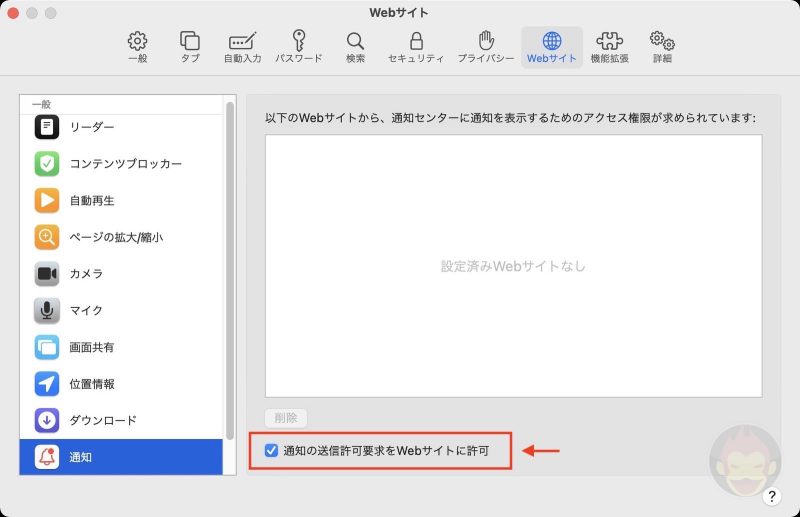This screenshot has width=800, height=517.
Task: Select the 自動再生 text label
Action: pos(92,200)
